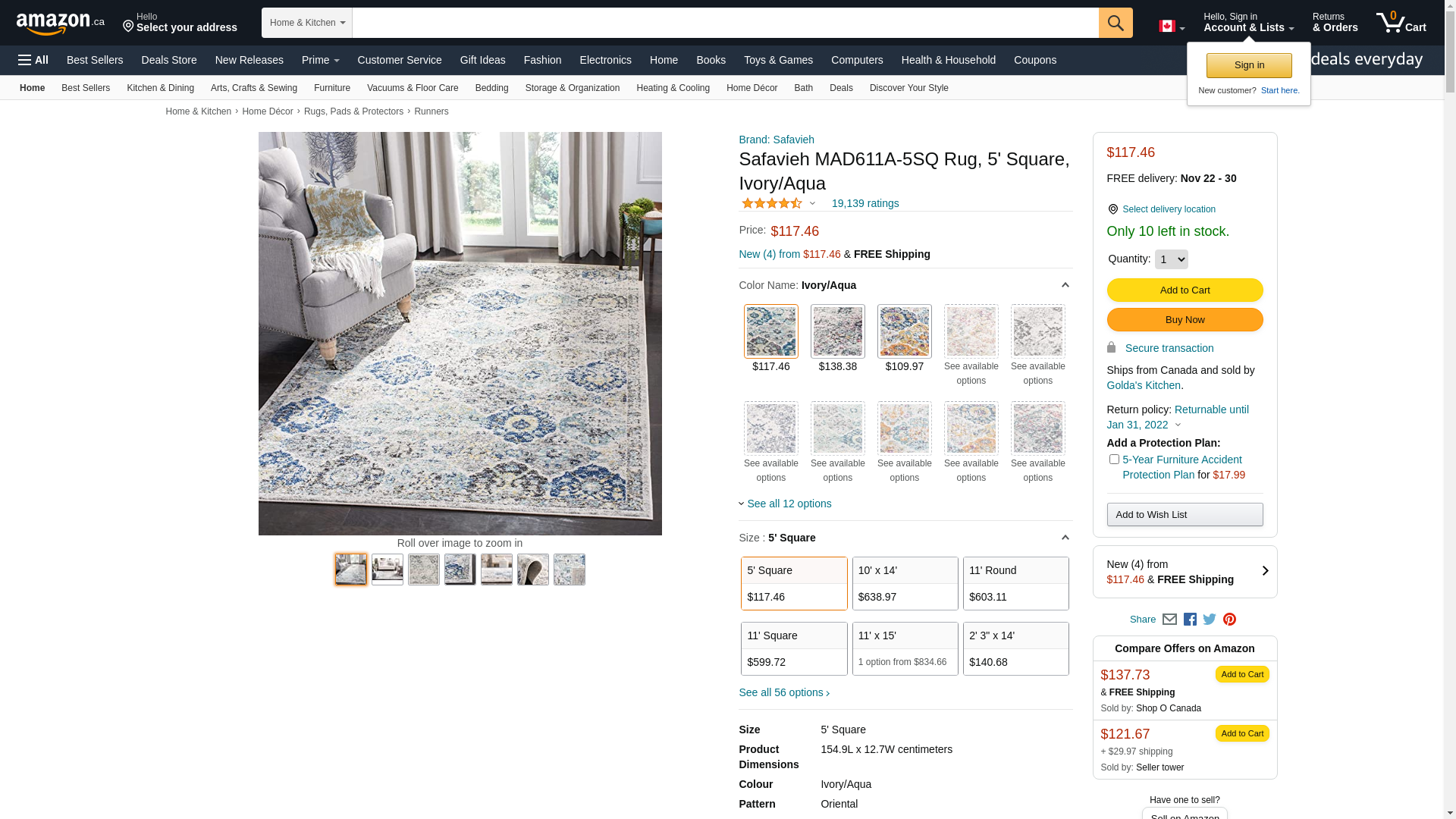1456x819 pixels.
Task: Click the yellow Add to Cart button
Action: pos(1185,290)
